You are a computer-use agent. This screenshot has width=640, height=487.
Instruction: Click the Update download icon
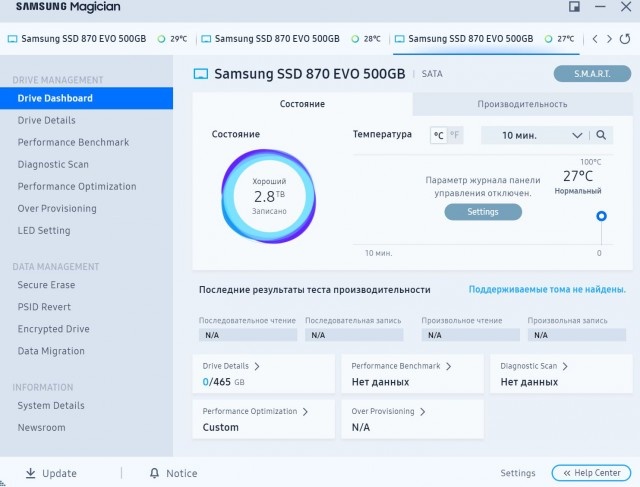30,473
